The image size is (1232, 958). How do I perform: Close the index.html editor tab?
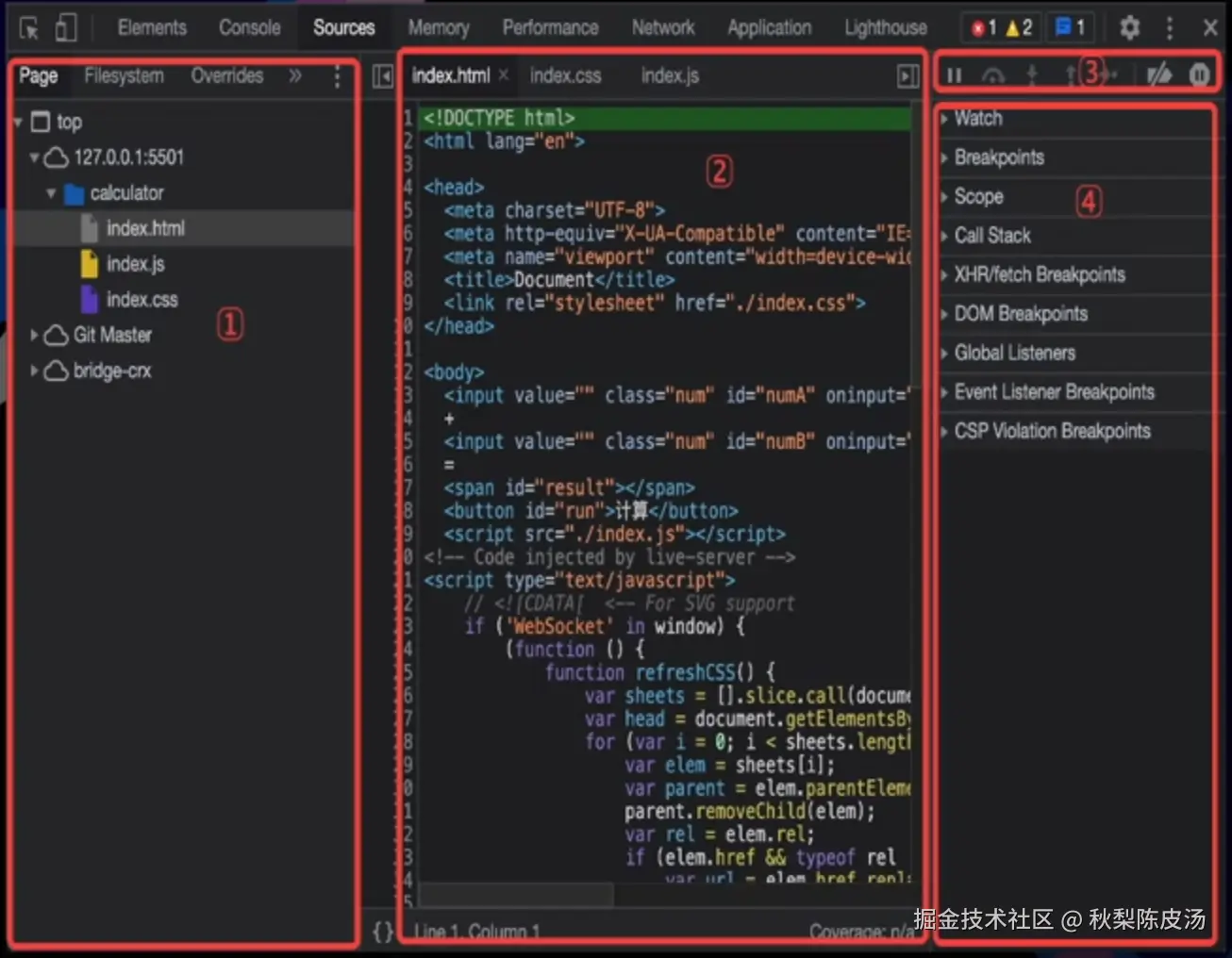click(x=504, y=74)
